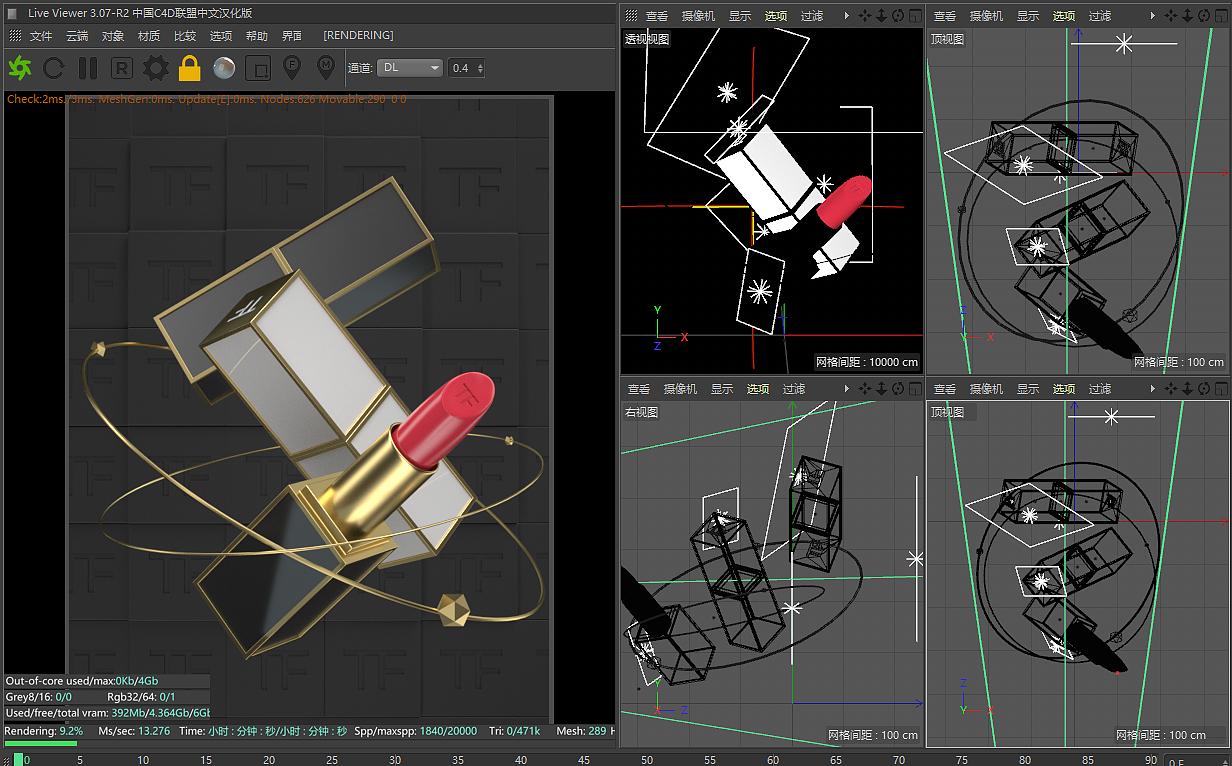Click the Octane logo send-scene icon
The width and height of the screenshot is (1232, 766).
tap(20, 68)
